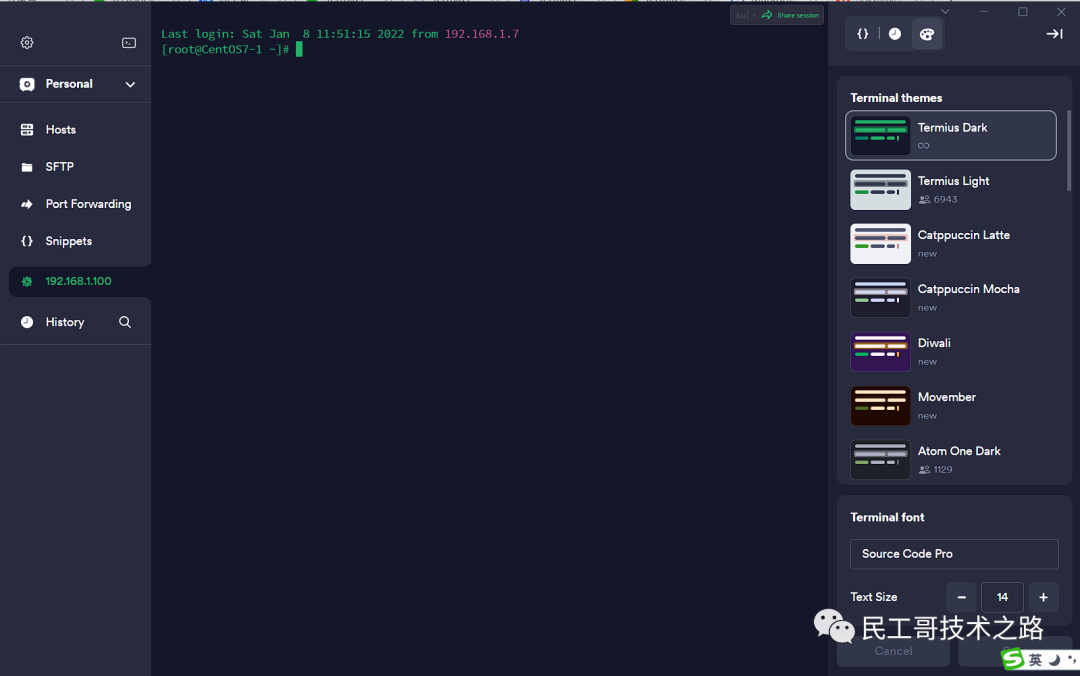Click the new terminal icon in the sidebar
Viewport: 1080px width, 676px height.
point(129,43)
